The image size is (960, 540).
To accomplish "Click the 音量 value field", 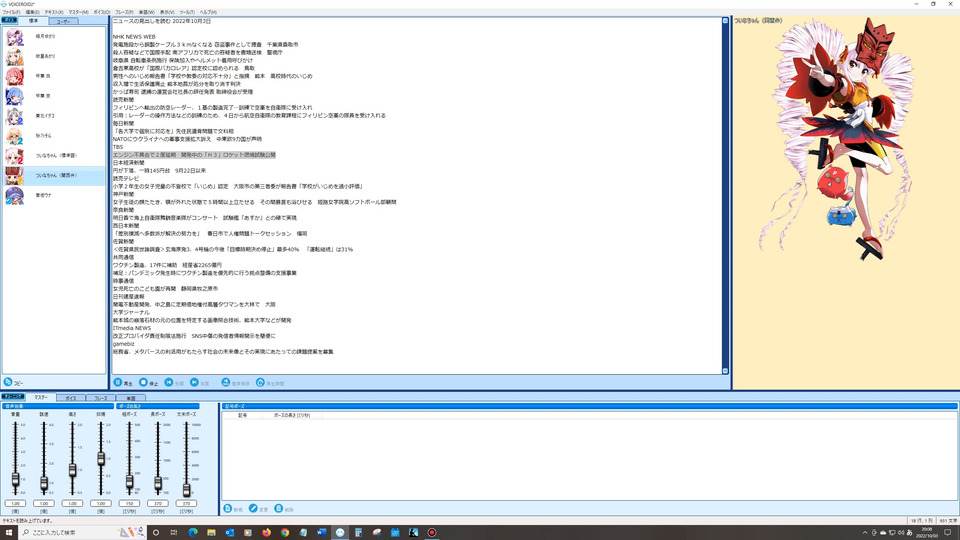I will 15,503.
